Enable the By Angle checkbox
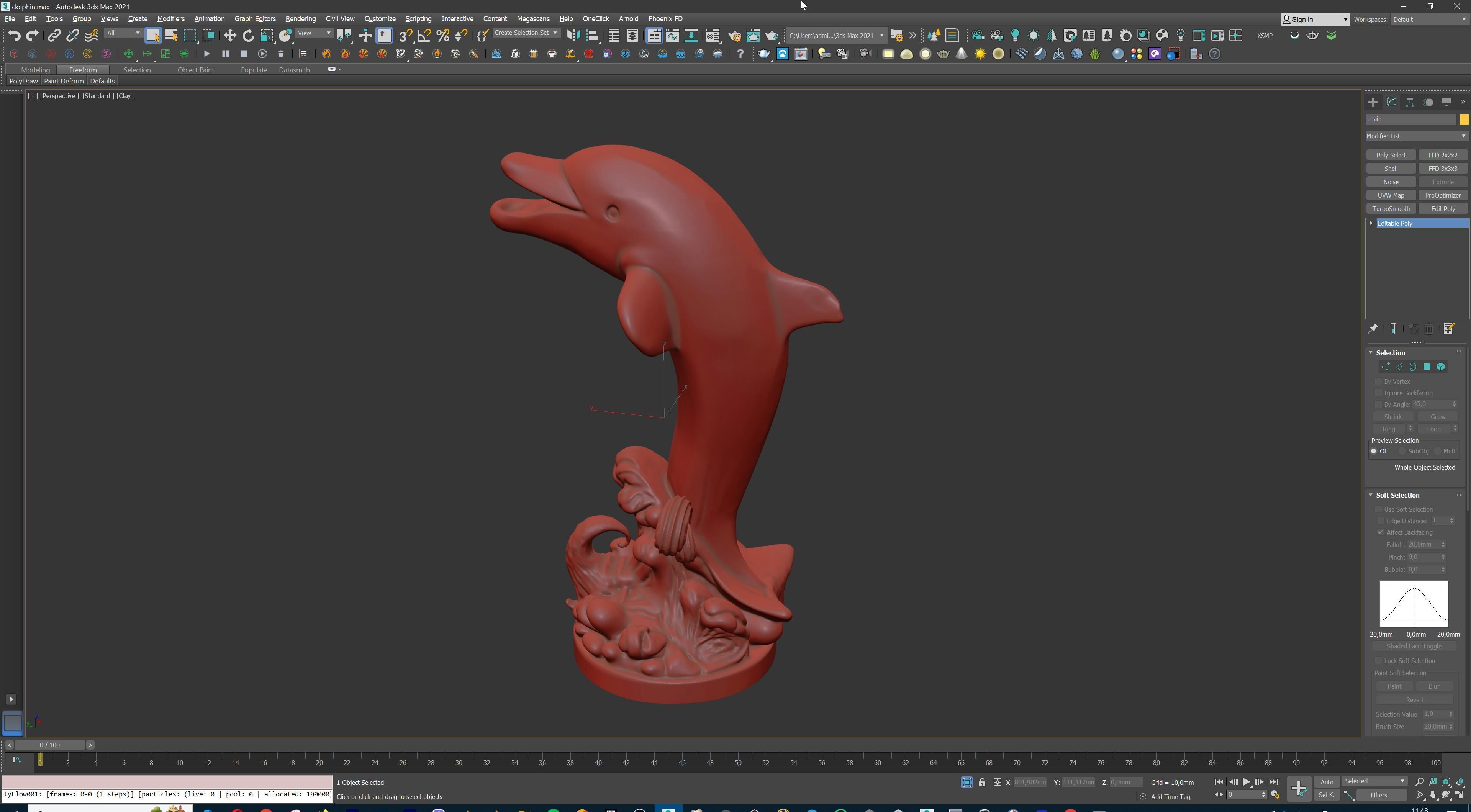Image resolution: width=1471 pixels, height=812 pixels. click(1378, 404)
